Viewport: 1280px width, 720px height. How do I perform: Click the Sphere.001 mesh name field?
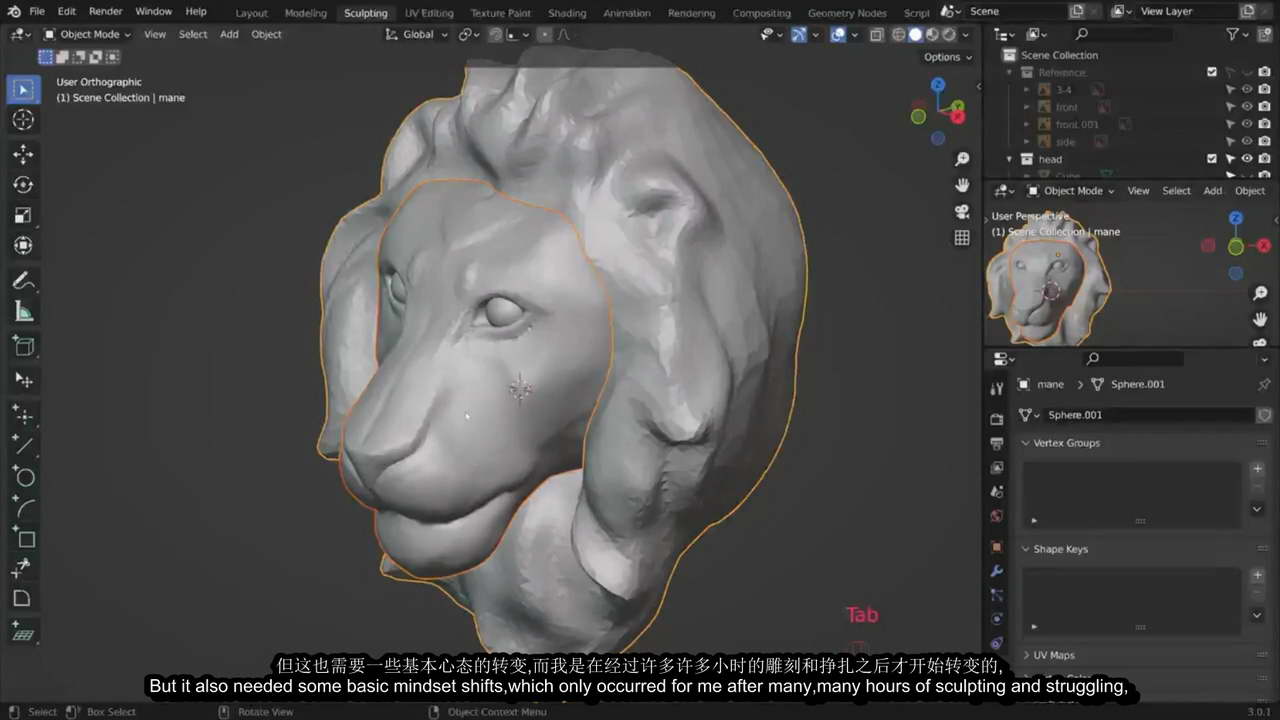(1148, 415)
